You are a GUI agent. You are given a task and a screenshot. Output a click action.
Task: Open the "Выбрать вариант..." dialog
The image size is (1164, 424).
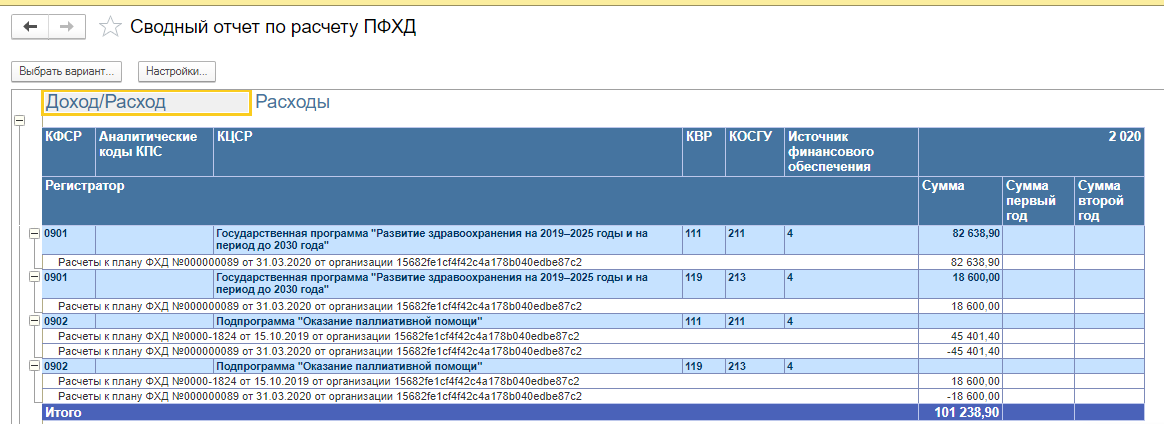pos(68,72)
